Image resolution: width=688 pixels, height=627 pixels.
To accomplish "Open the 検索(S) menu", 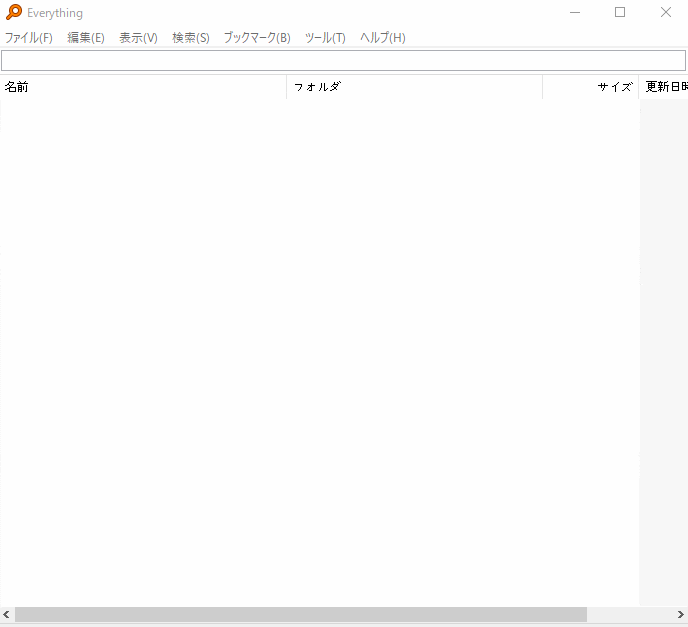I will tap(191, 38).
